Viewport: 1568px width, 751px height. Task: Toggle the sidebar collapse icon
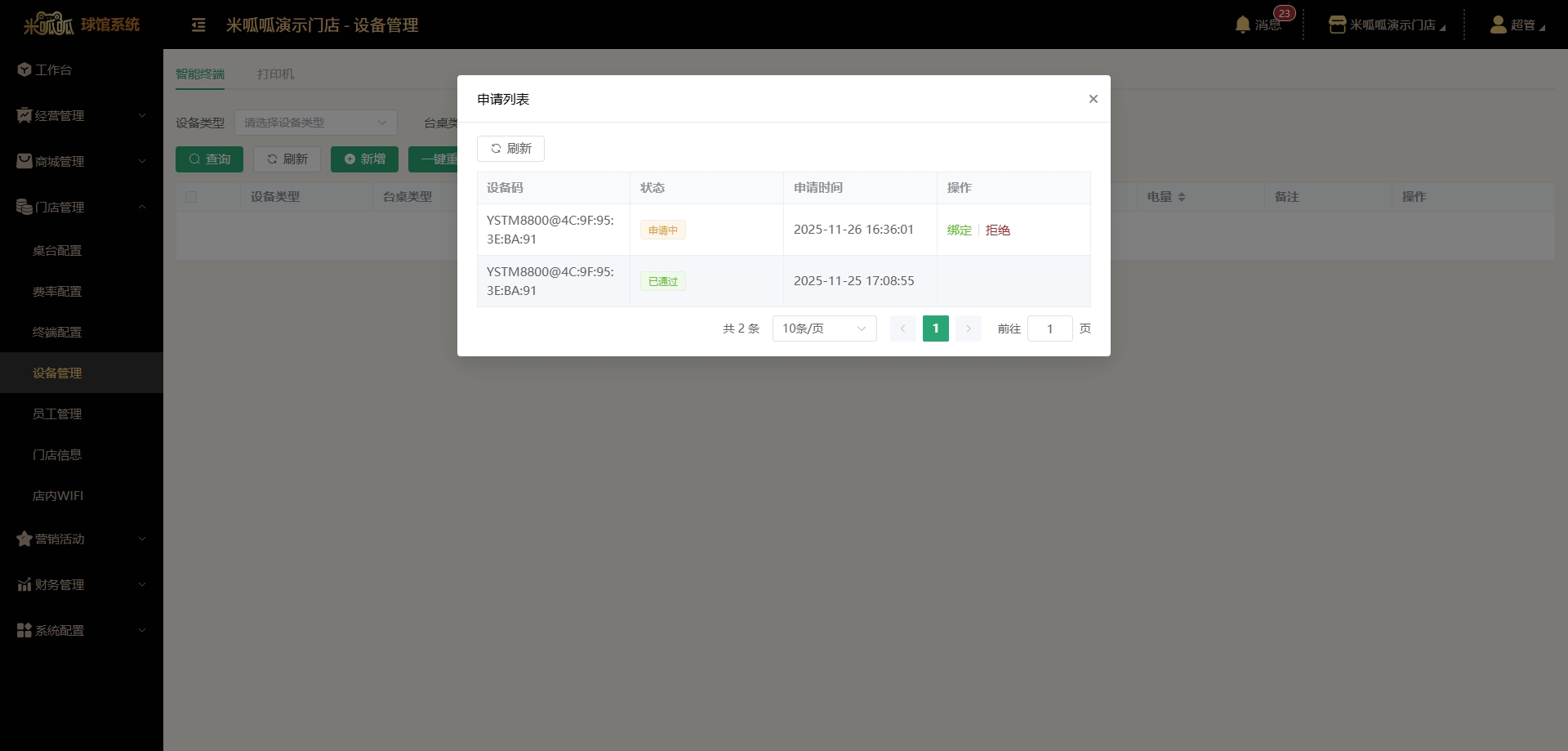[x=198, y=25]
